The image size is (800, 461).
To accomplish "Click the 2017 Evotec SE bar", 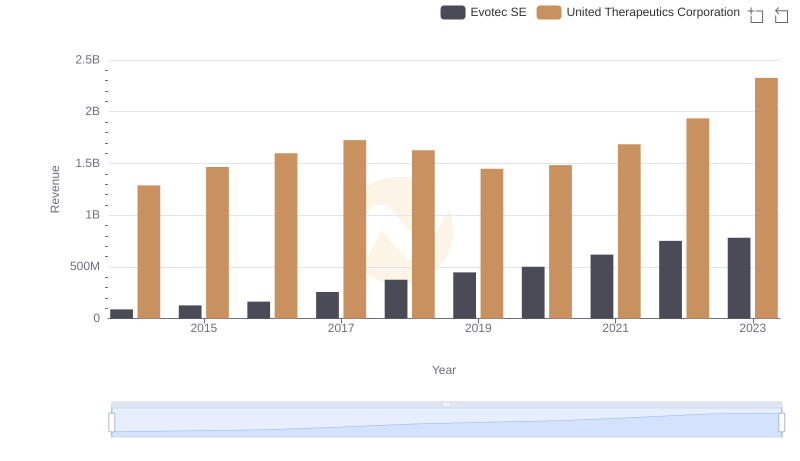I will click(x=327, y=305).
